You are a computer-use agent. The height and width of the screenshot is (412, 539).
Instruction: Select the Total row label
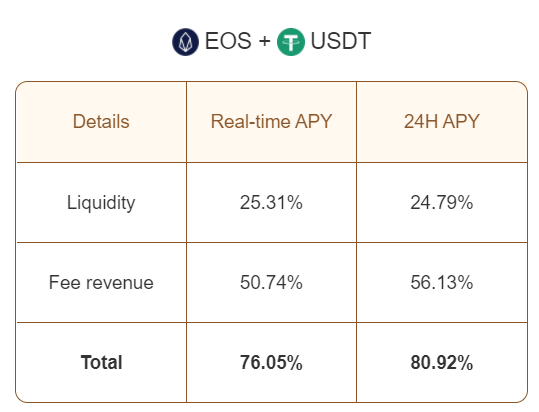coord(101,363)
